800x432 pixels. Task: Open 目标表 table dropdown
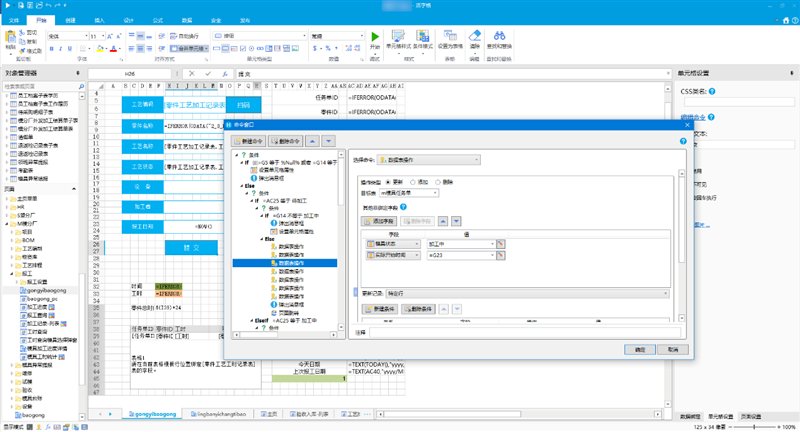tap(409, 193)
